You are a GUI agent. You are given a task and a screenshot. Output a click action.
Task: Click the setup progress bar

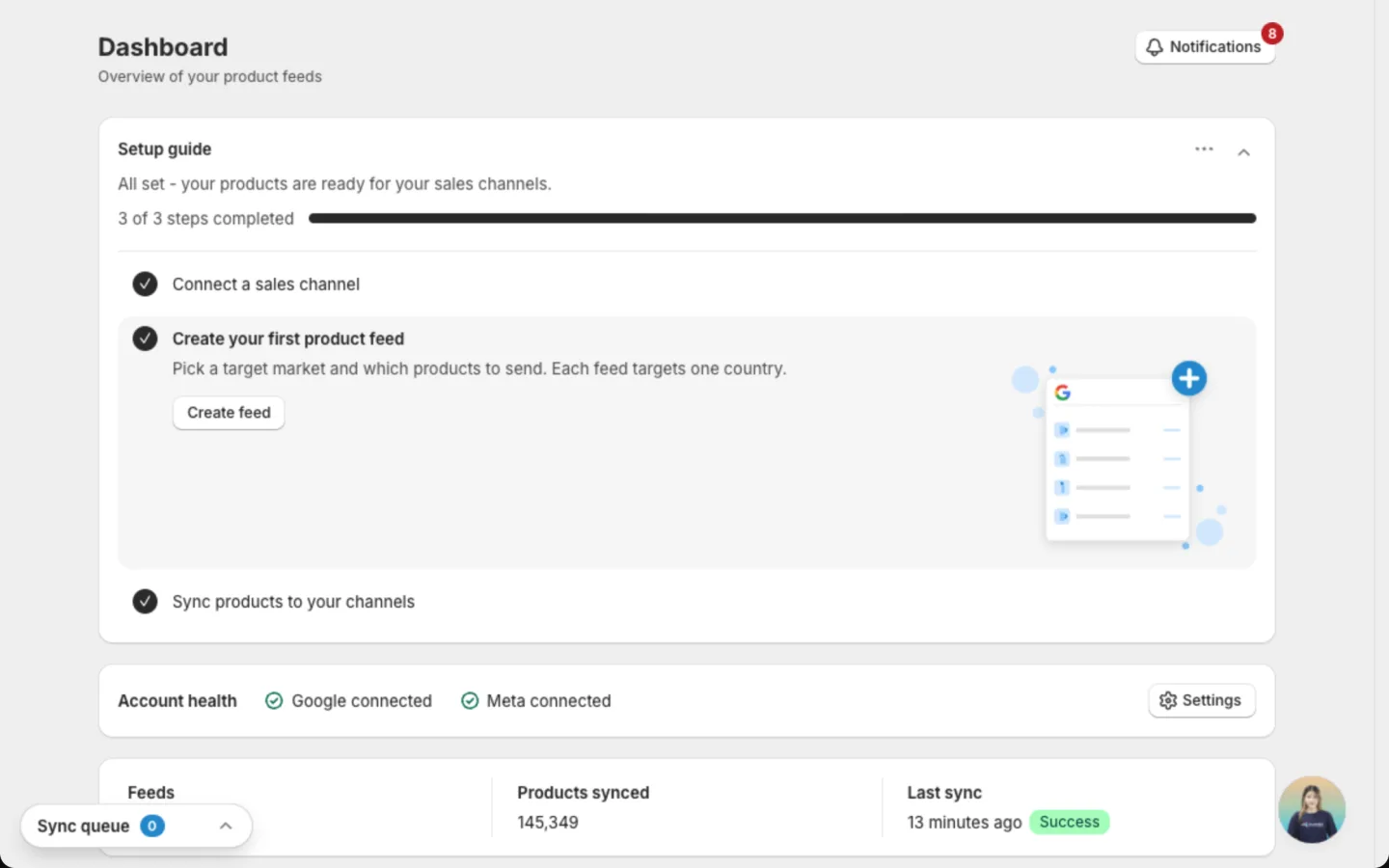pyautogui.click(x=782, y=219)
